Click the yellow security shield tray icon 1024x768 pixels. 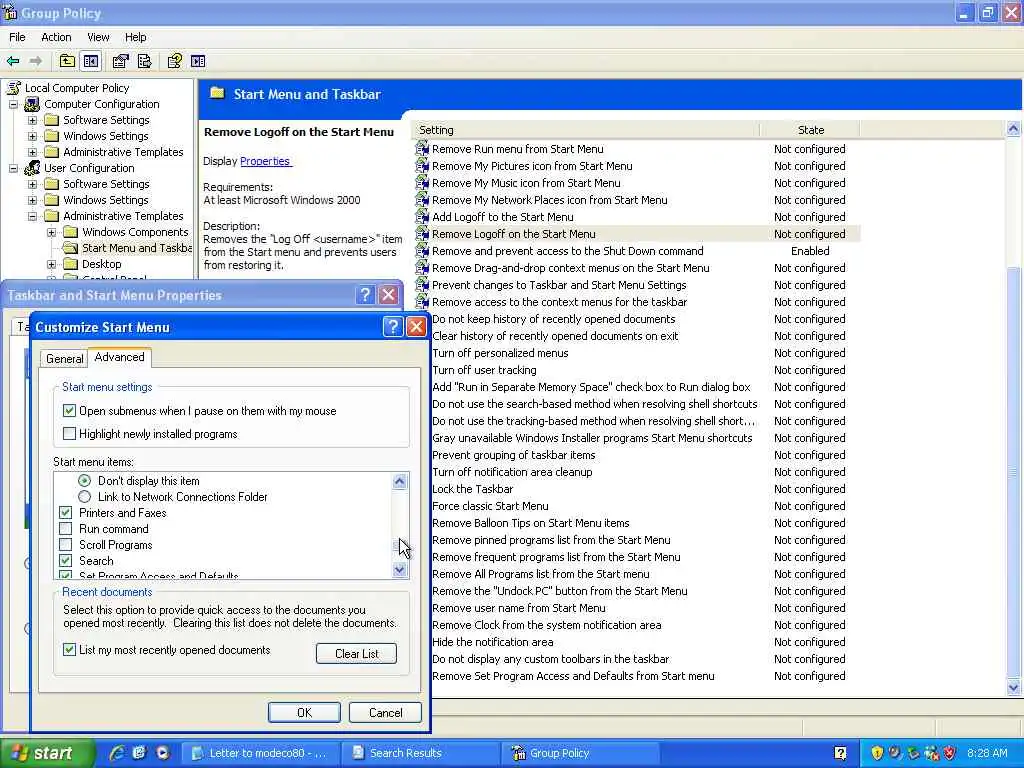877,753
